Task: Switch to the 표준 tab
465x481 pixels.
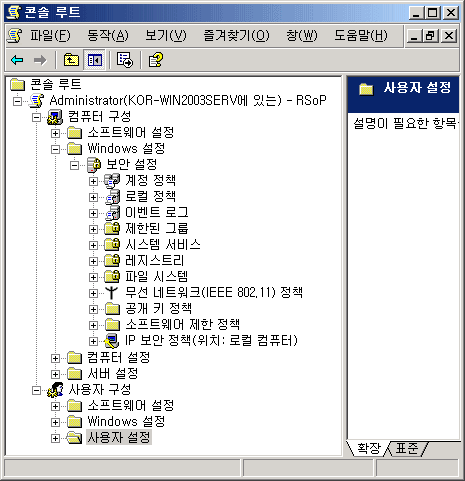Action: point(406,448)
